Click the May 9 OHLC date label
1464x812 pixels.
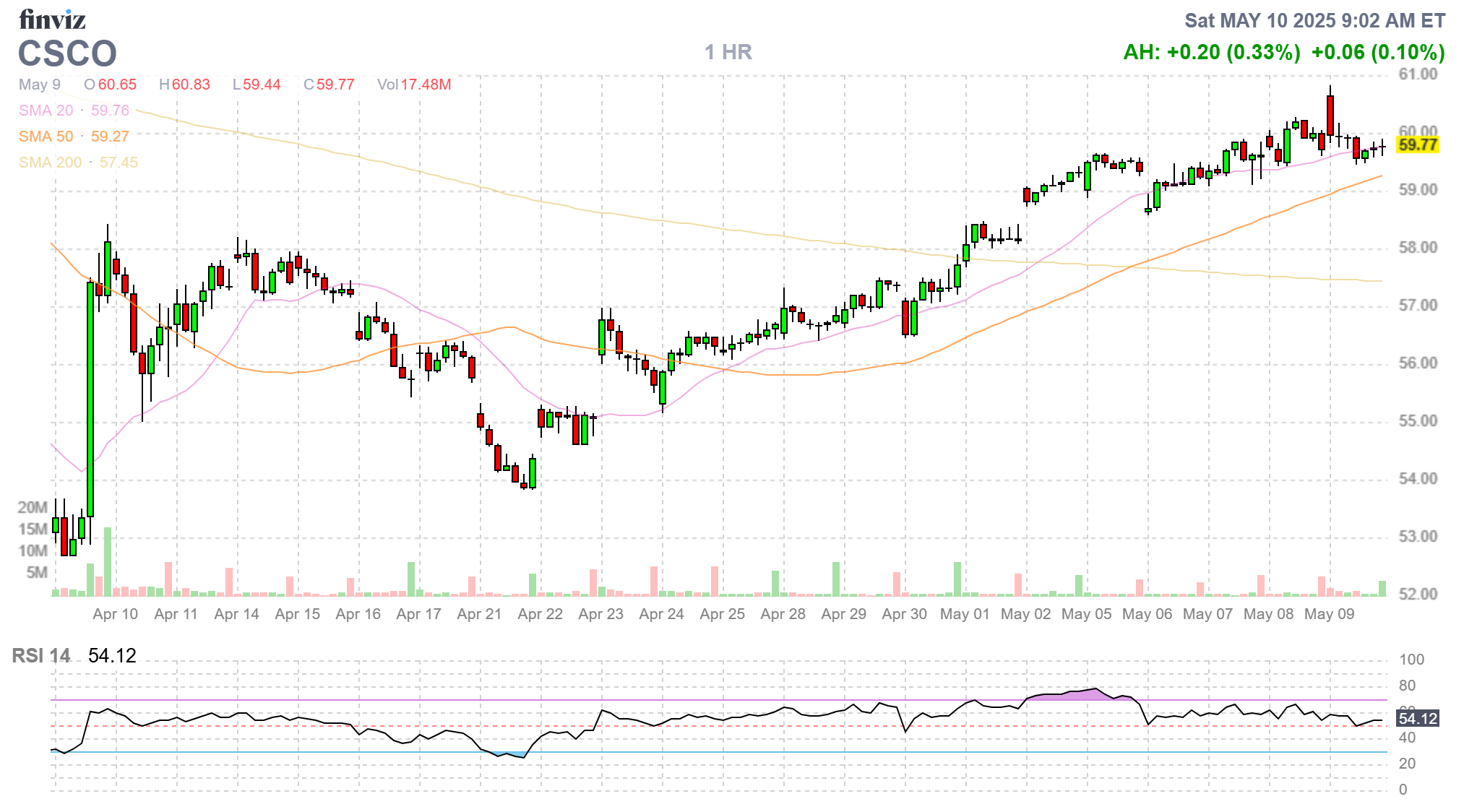40,85
